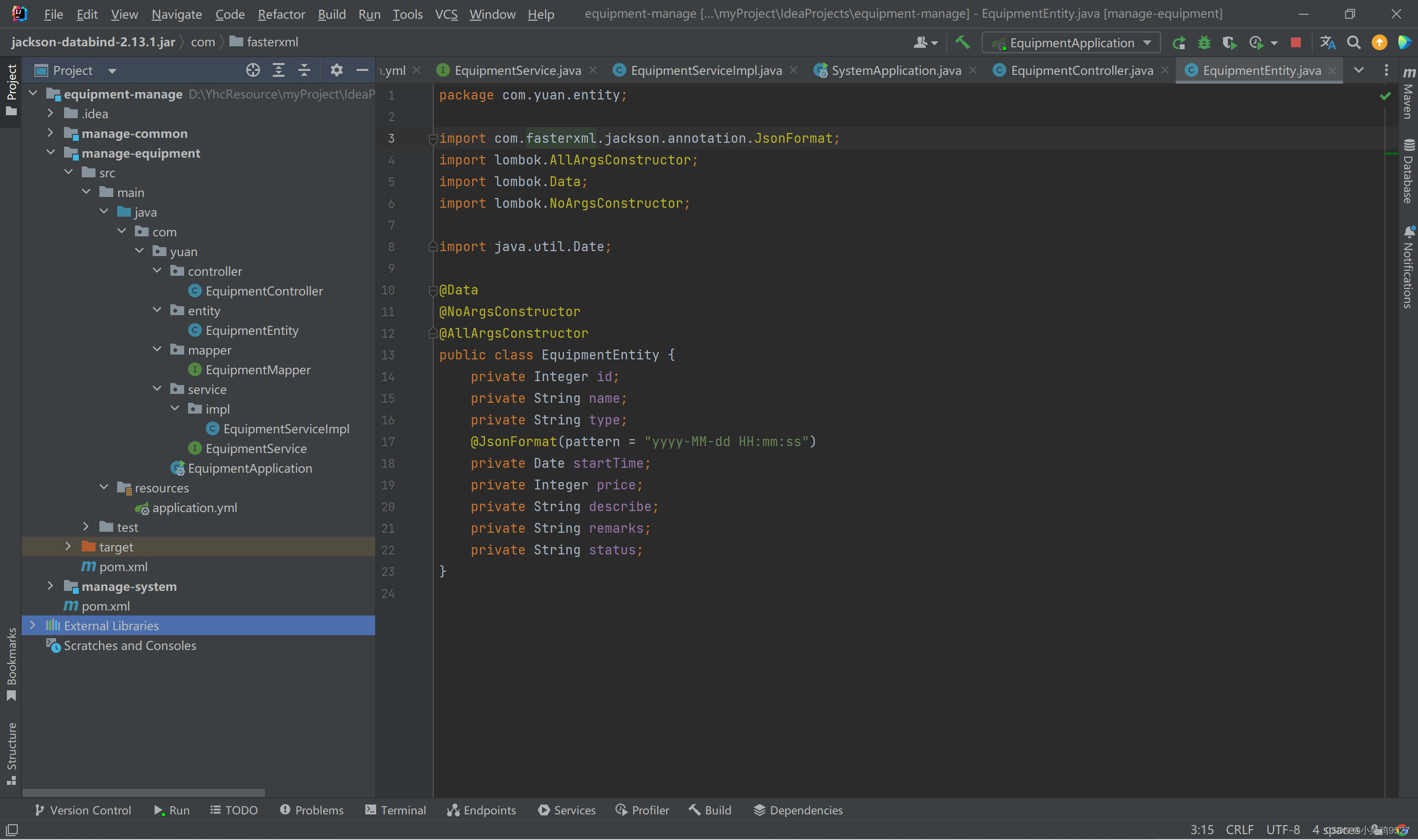Expand the test folder
The width and height of the screenshot is (1418, 840).
coord(86,526)
